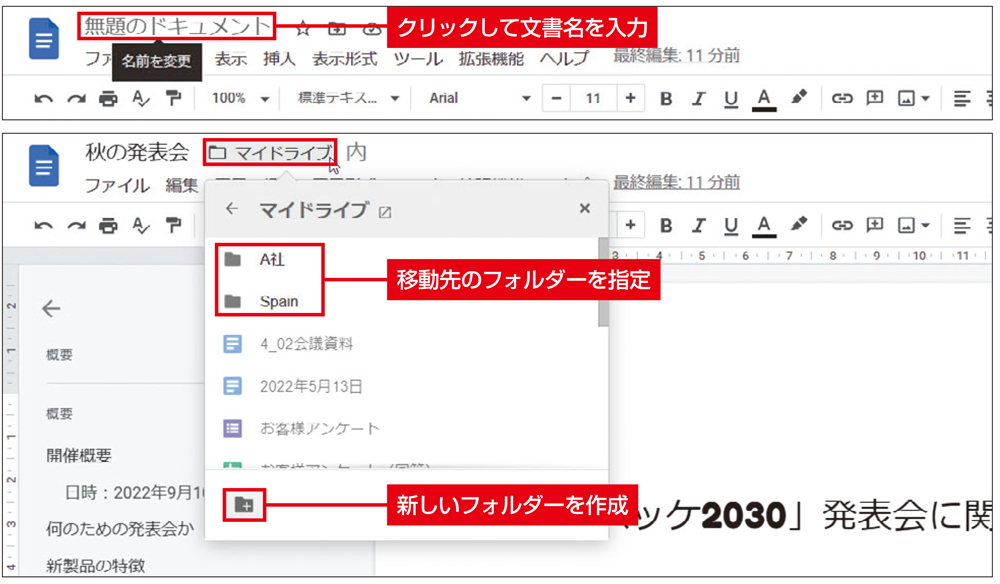Viewport: 1000px width, 584px height.
Task: Toggle bold formatting
Action: tap(666, 98)
